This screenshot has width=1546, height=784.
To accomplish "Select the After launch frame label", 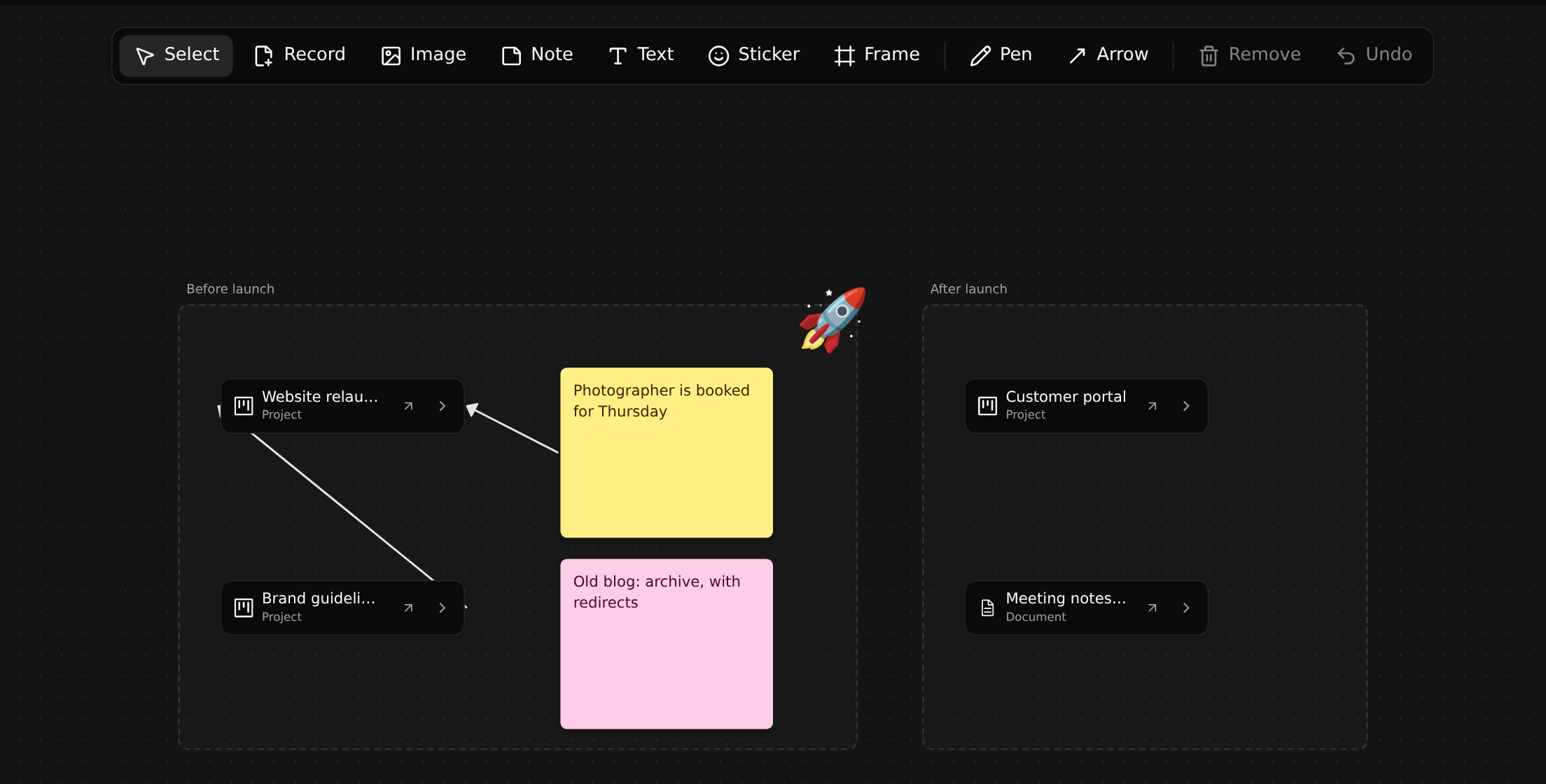I will tap(968, 289).
